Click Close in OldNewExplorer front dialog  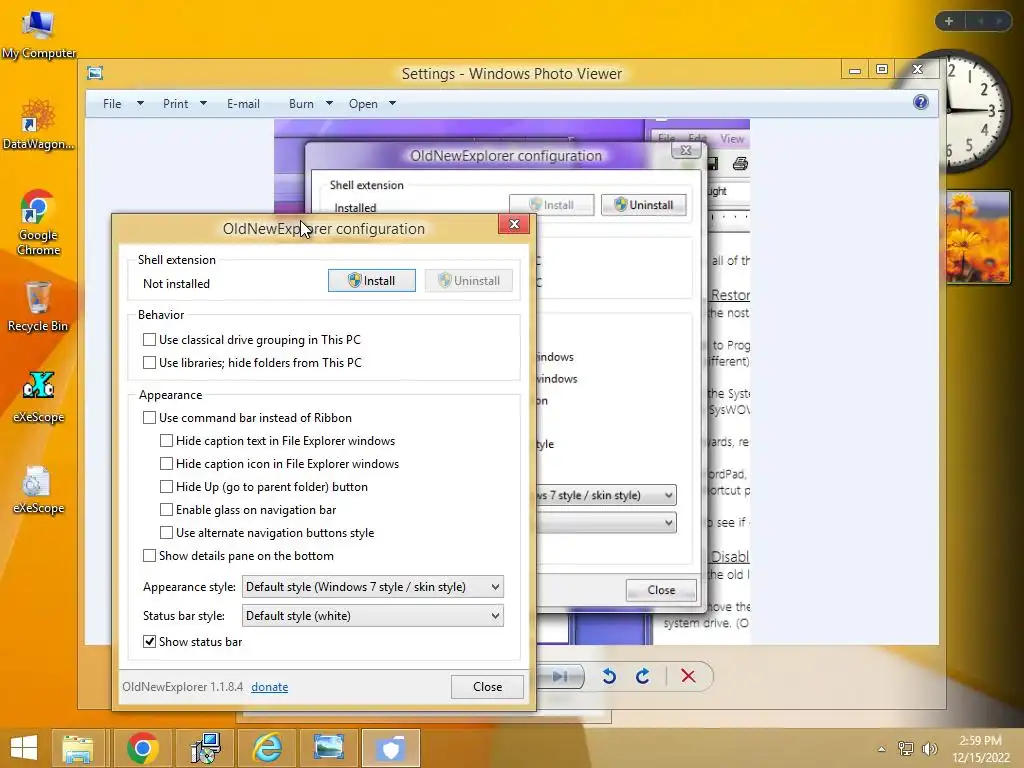click(487, 686)
